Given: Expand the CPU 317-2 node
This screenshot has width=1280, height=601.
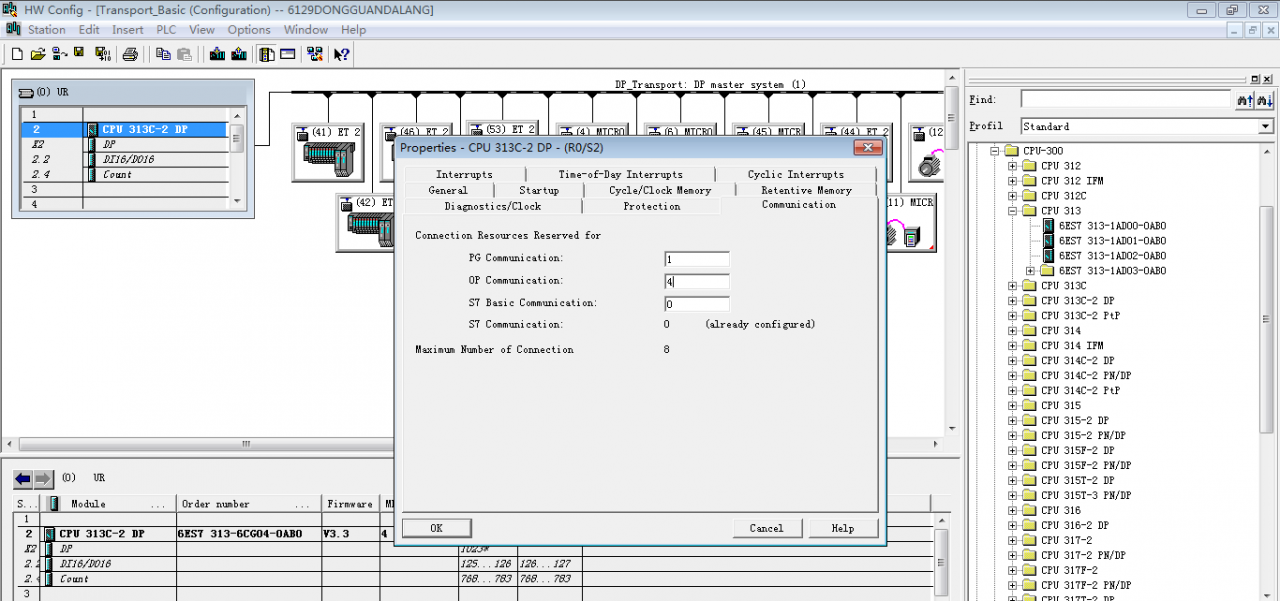Looking at the screenshot, I should (1012, 540).
